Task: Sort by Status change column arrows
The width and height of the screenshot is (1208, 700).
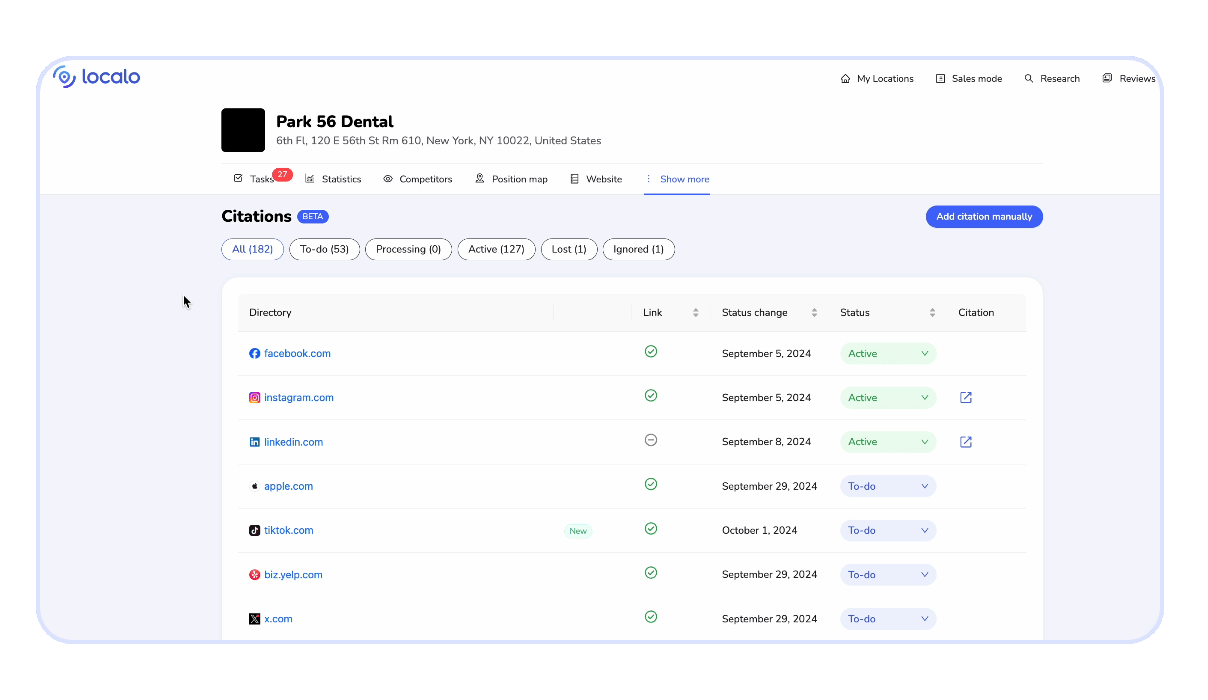Action: tap(814, 313)
